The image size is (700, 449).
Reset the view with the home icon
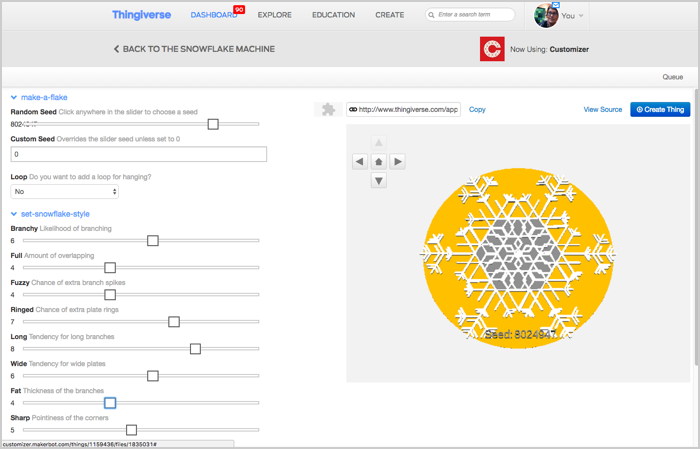click(x=378, y=161)
